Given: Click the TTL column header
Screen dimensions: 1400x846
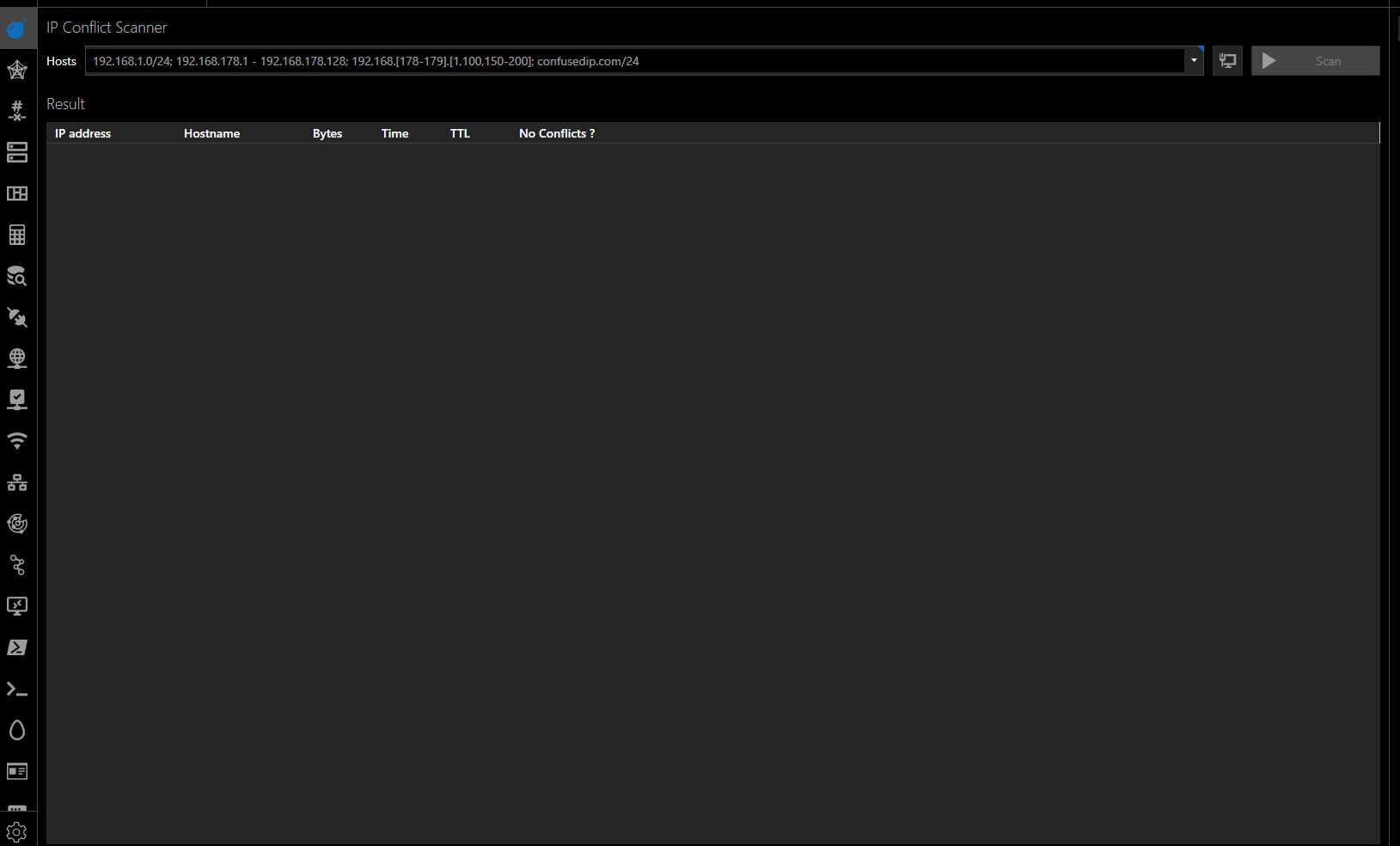Looking at the screenshot, I should click(x=460, y=133).
